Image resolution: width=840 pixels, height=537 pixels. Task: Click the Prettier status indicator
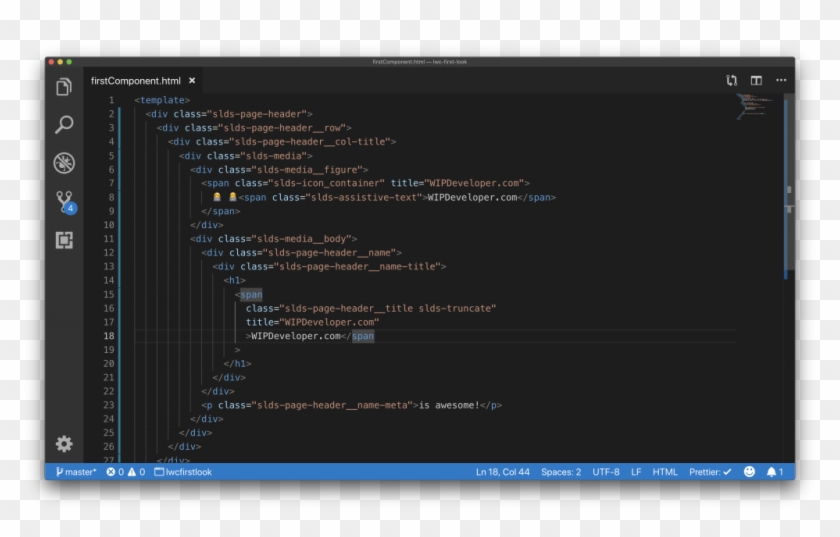point(710,472)
